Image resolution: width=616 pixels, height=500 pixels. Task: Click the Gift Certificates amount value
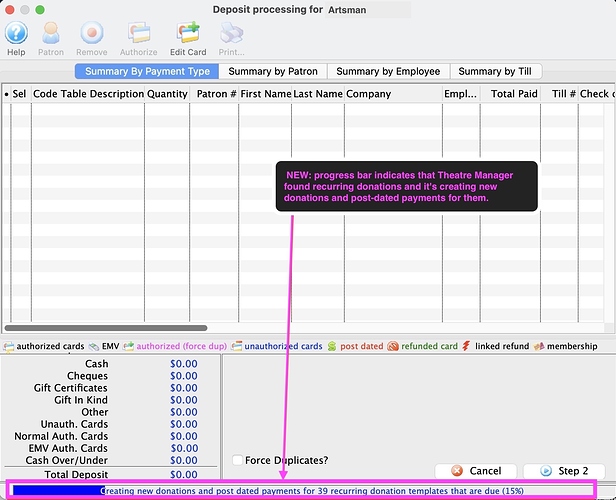(x=184, y=388)
